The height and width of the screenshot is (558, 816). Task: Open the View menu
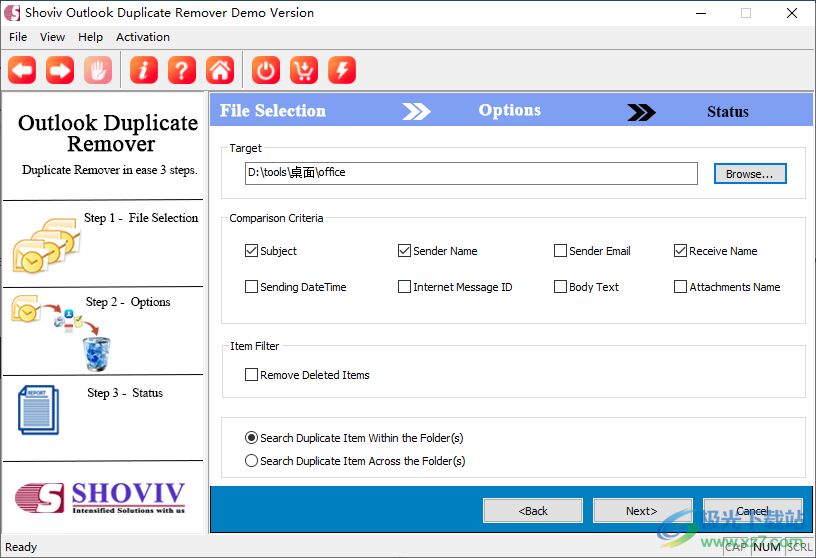[x=52, y=37]
